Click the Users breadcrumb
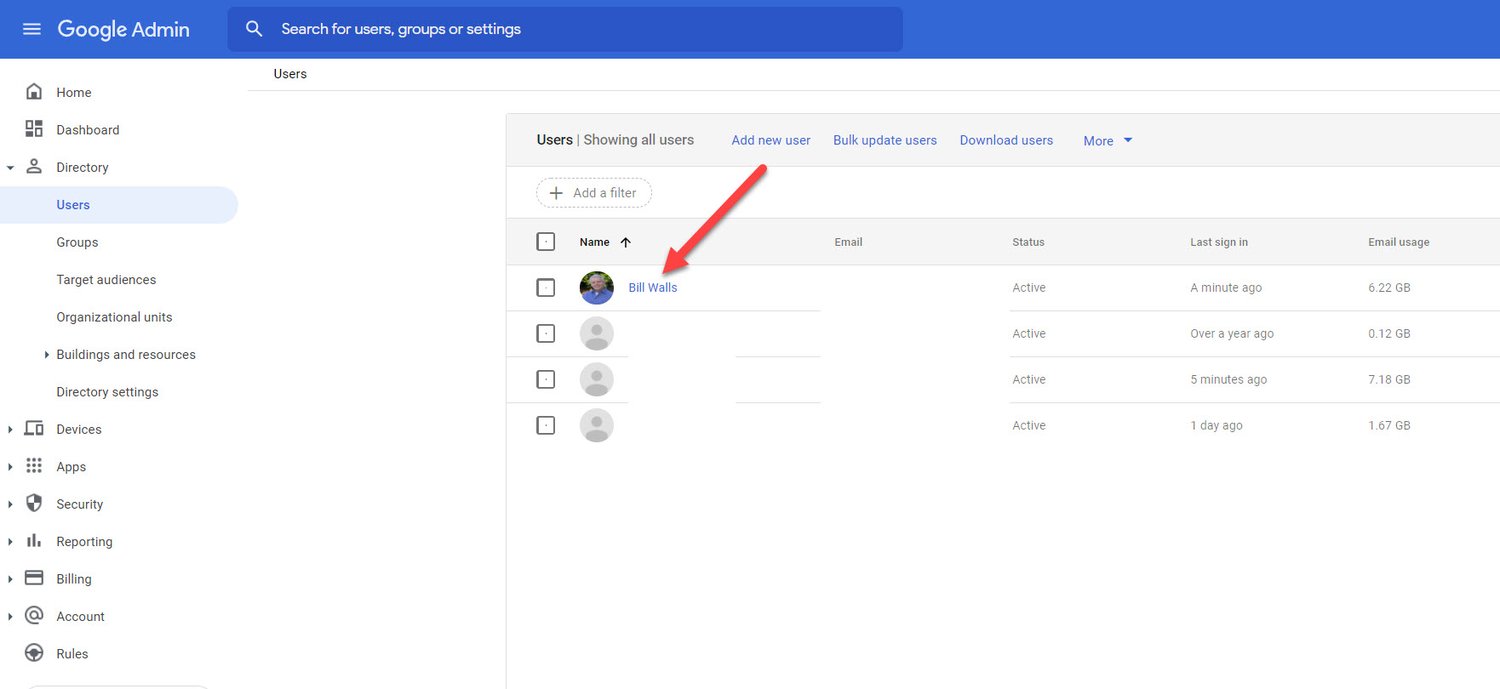The height and width of the screenshot is (689, 1500). tap(290, 74)
